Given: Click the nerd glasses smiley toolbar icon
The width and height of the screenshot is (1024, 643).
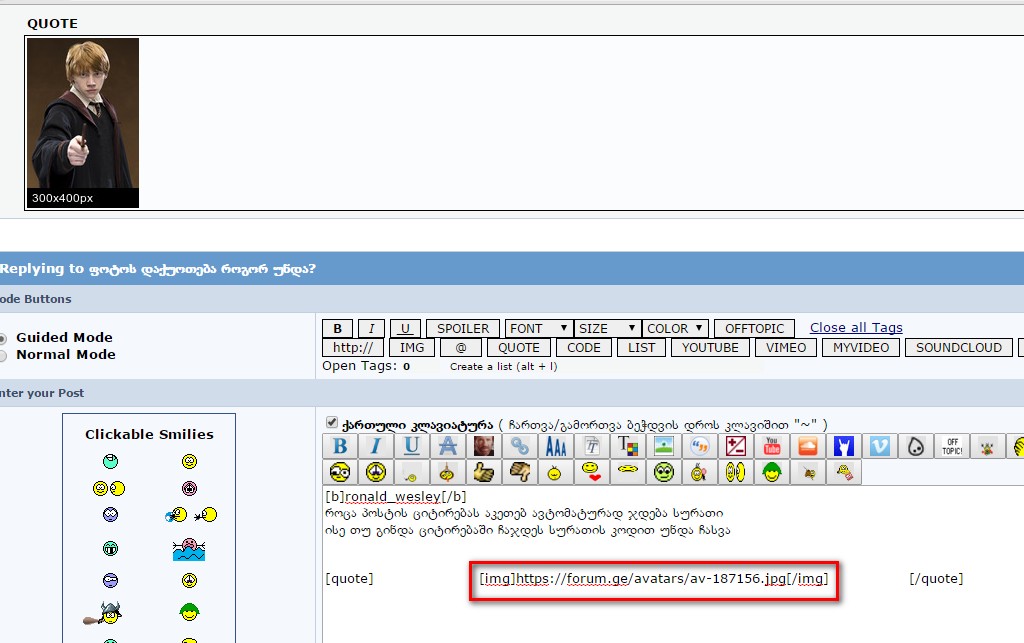Looking at the screenshot, I should point(340,472).
